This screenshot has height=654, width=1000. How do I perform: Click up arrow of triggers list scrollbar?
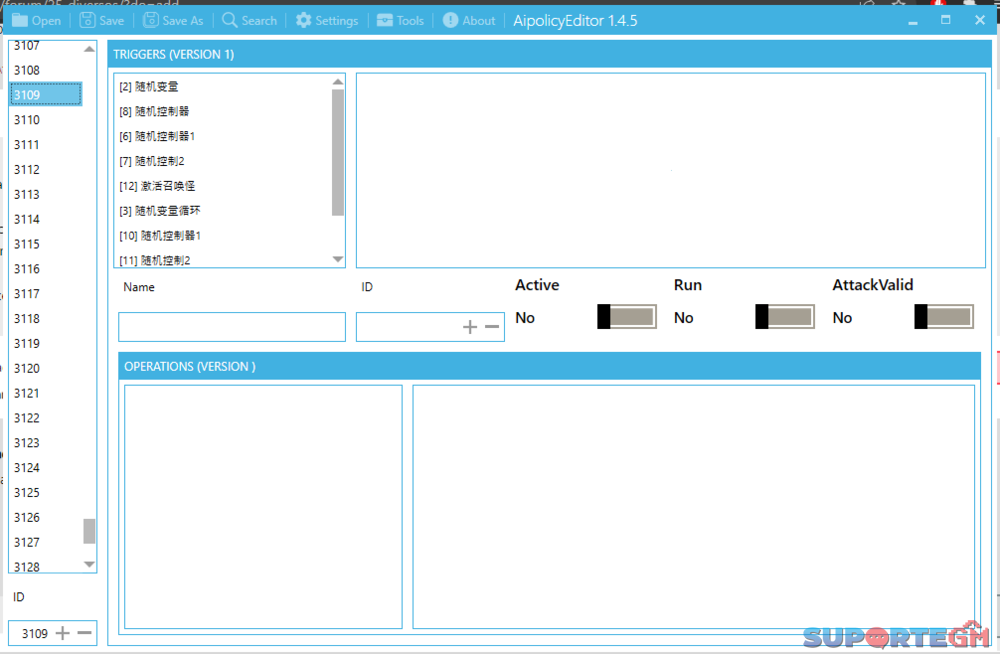click(338, 83)
